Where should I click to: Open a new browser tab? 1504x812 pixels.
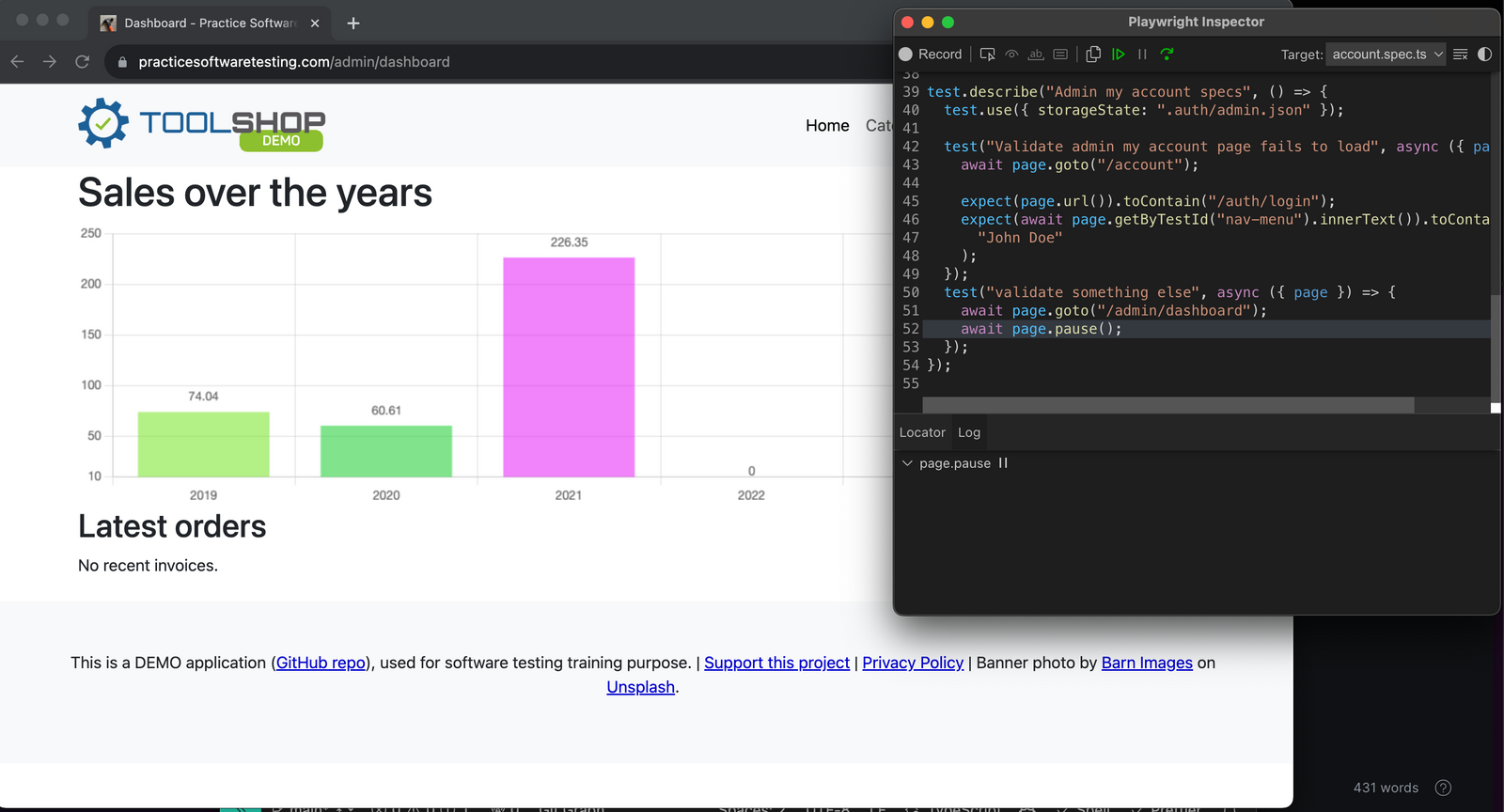(x=353, y=23)
